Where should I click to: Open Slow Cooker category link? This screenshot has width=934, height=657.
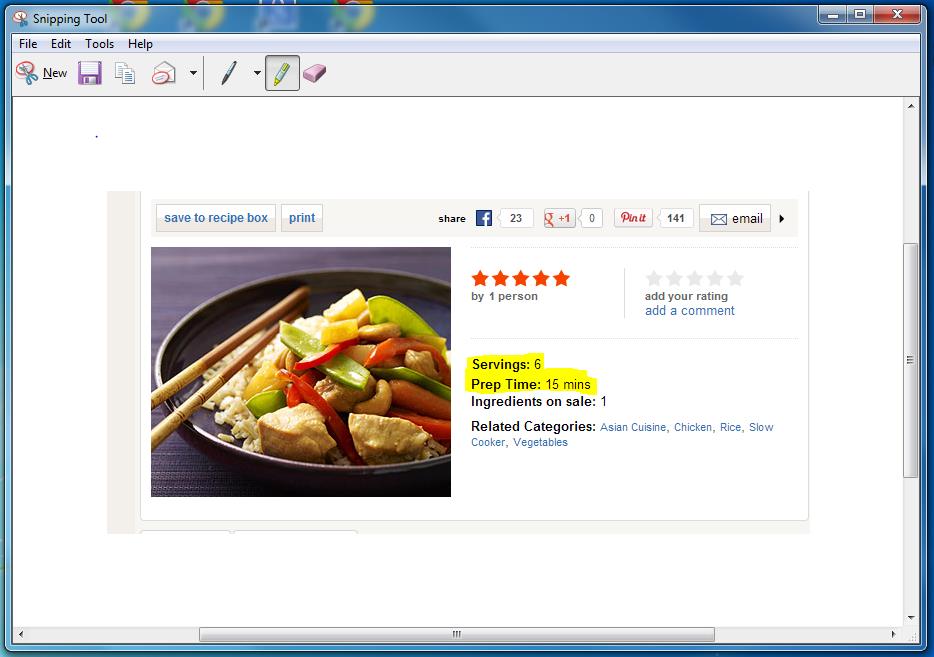pos(761,427)
